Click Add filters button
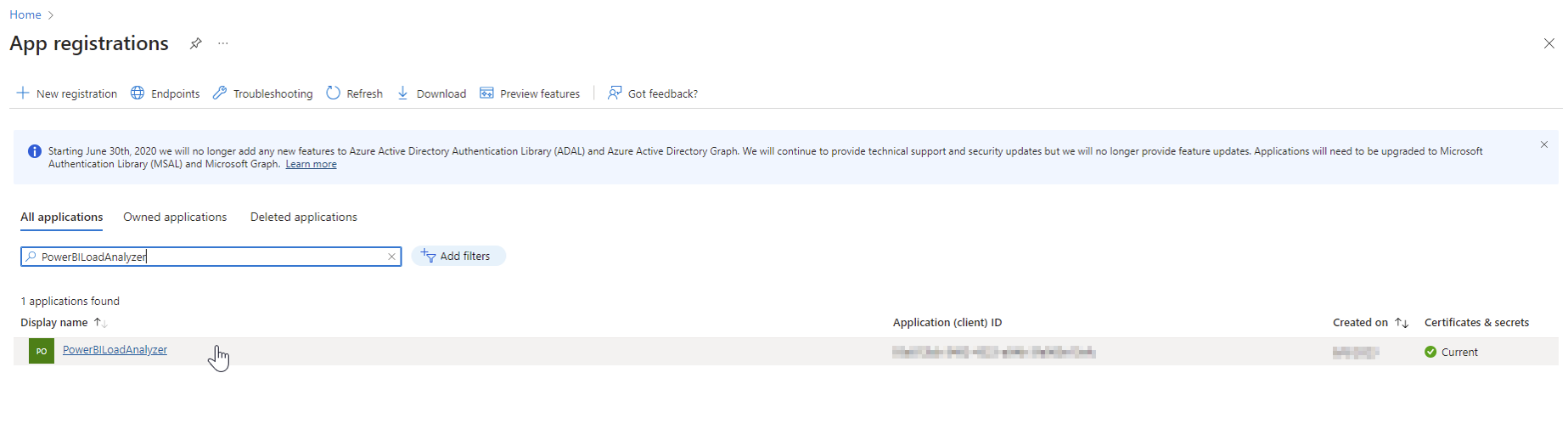 [458, 257]
